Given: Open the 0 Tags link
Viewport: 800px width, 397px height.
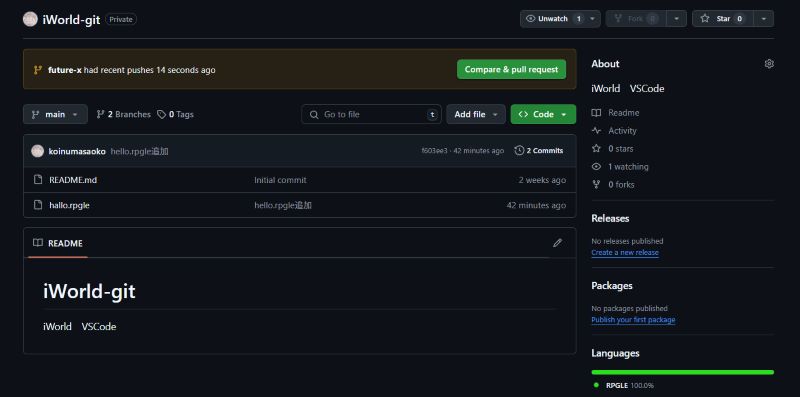Looking at the screenshot, I should (175, 114).
